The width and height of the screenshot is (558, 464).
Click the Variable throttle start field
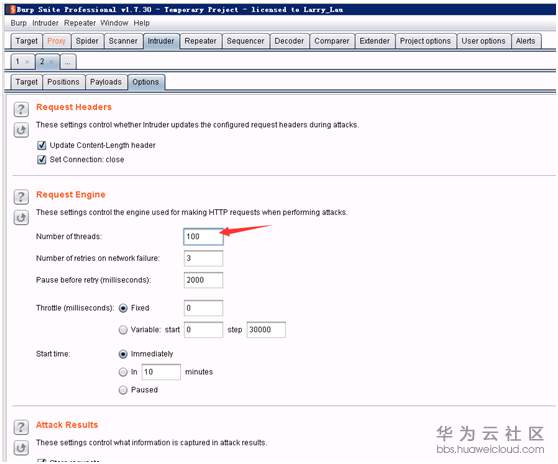[x=204, y=330]
